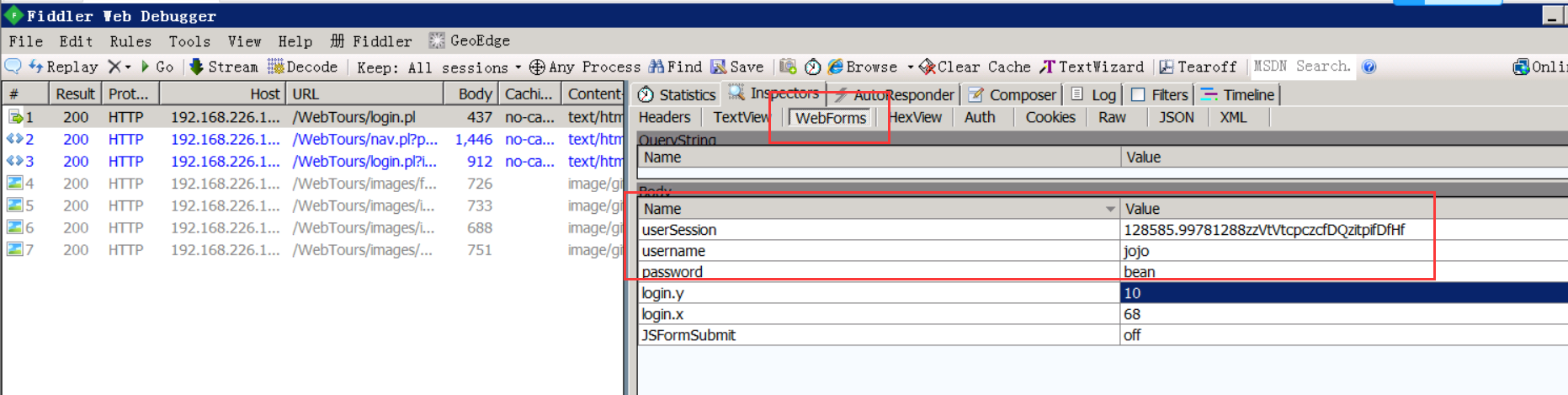This screenshot has width=1568, height=395.
Task: Open the Rules menu
Action: coord(130,41)
